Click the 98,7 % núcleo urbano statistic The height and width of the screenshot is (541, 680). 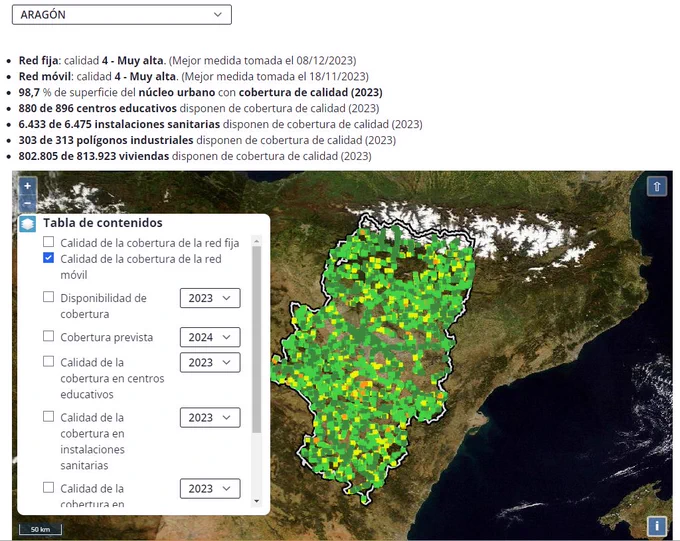click(x=200, y=92)
